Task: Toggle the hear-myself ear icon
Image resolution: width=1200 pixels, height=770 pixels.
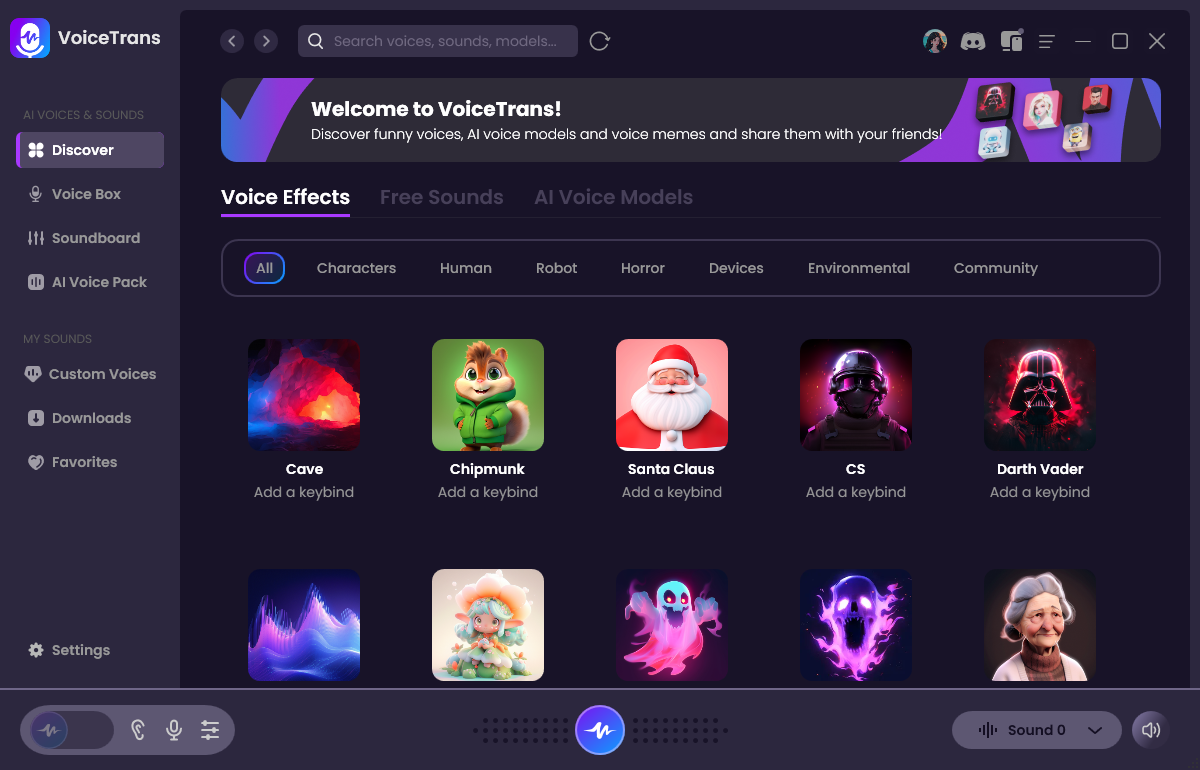Action: click(138, 730)
